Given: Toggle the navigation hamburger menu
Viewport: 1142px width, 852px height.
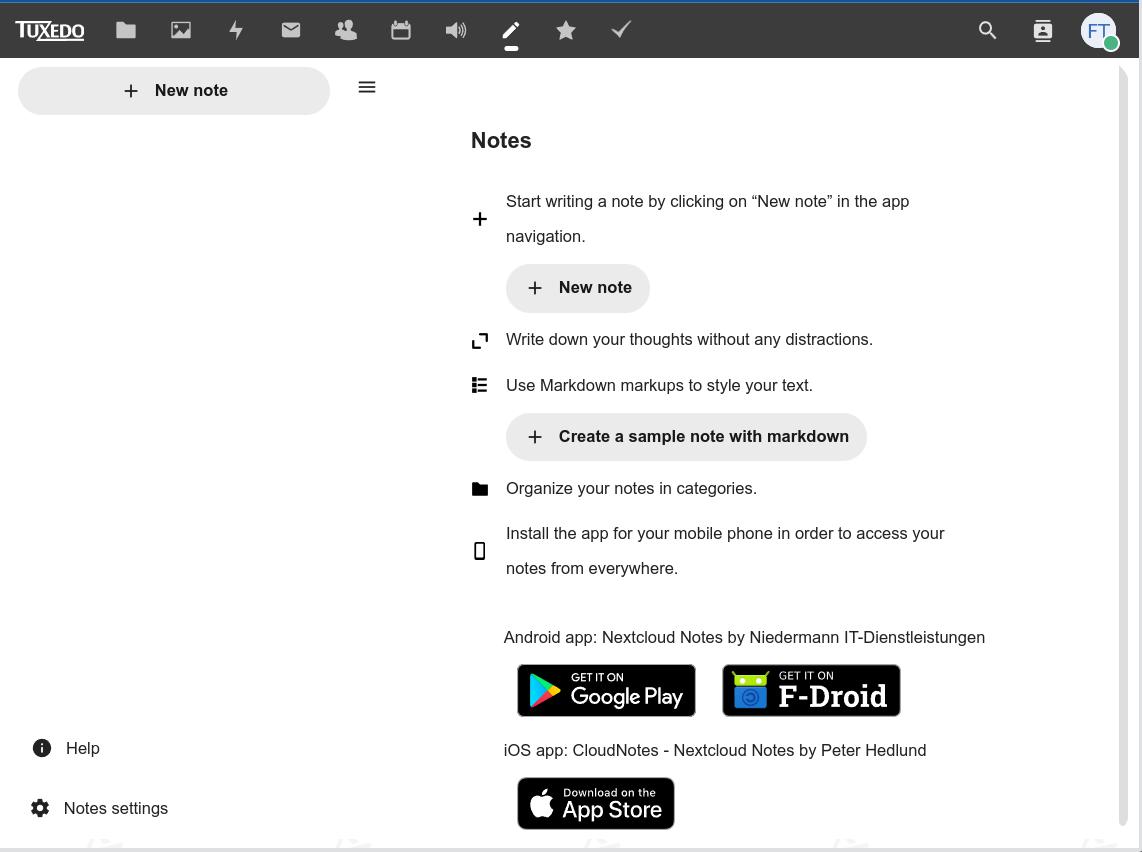Looking at the screenshot, I should [x=367, y=87].
